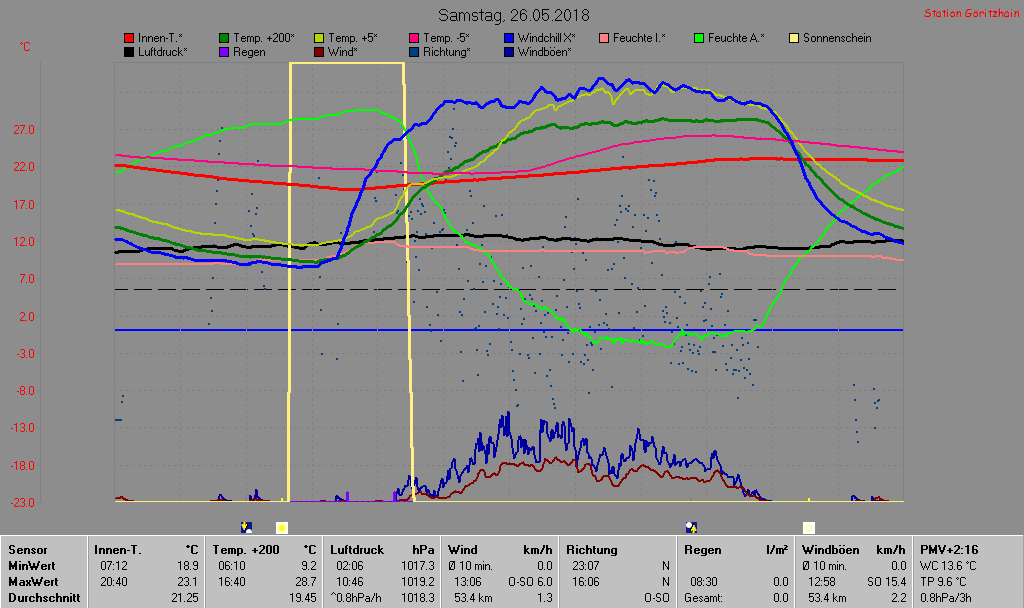Viewport: 1024px width, 608px height.
Task: Click the blue Windchill X legend swatch
Action: coord(509,38)
